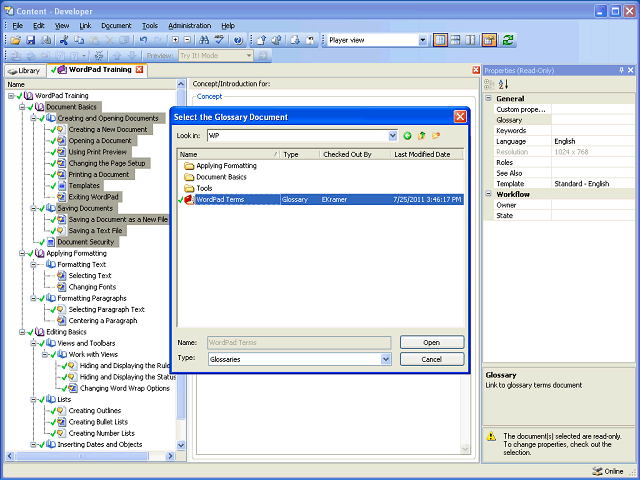This screenshot has height=480, width=640.
Task: Click the Open folder toolbar icon
Action: click(x=16, y=40)
